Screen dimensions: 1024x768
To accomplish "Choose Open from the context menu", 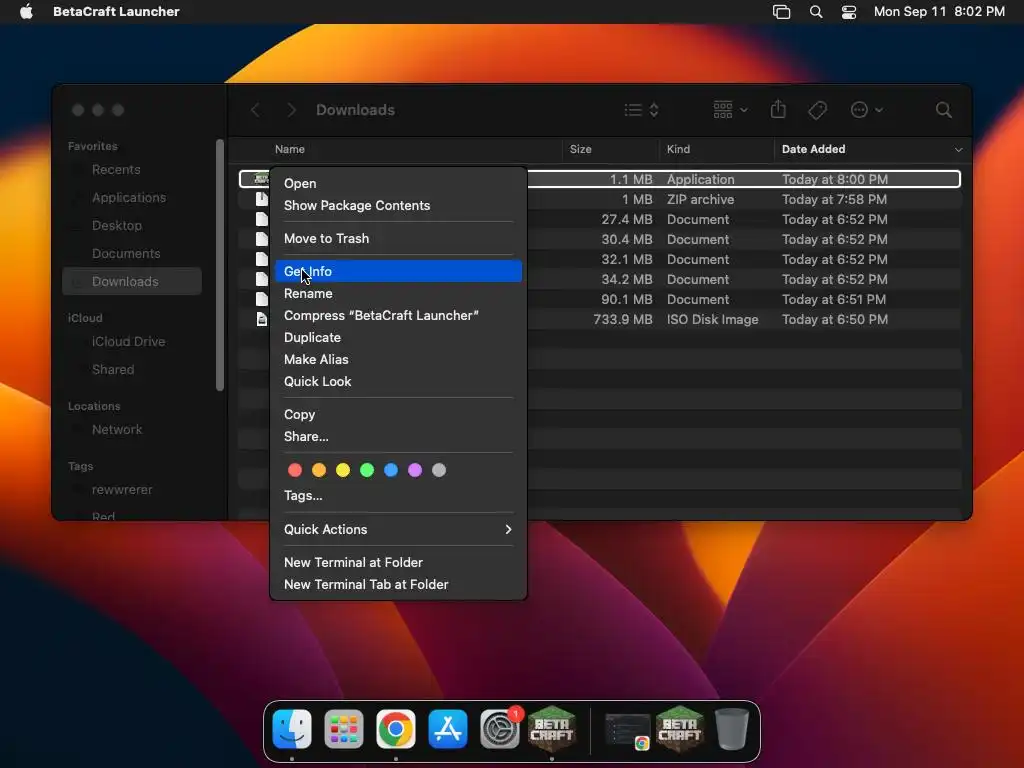I will point(398,184).
